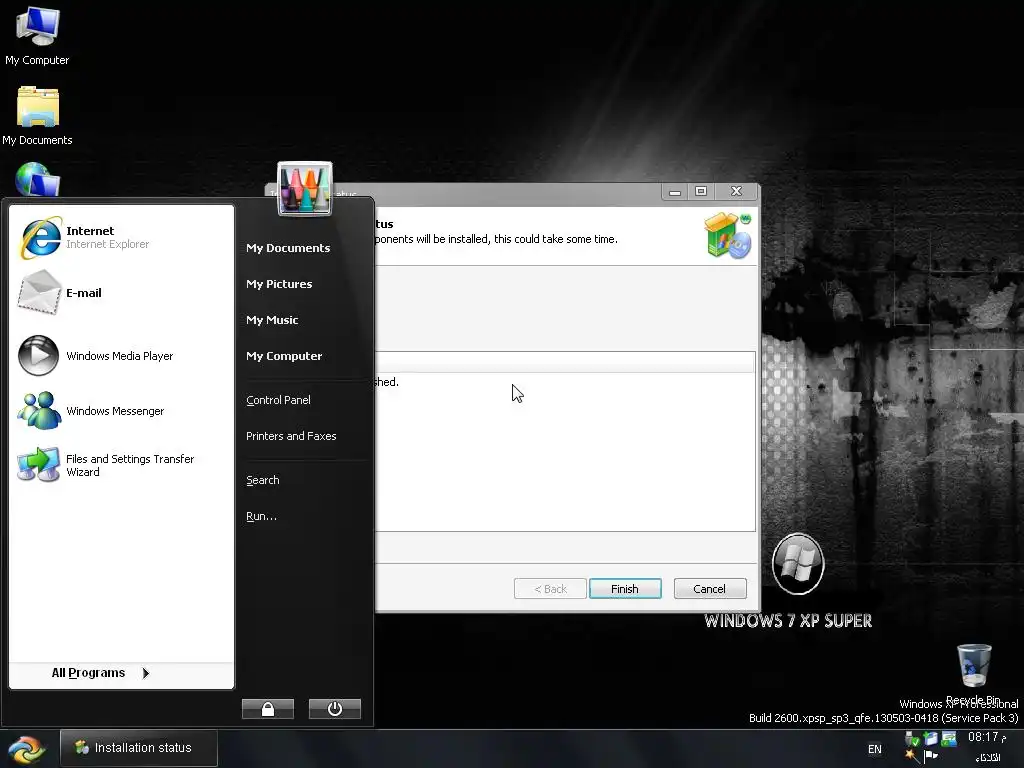Minimize the Installation status window
The image size is (1024, 768).
(x=675, y=191)
